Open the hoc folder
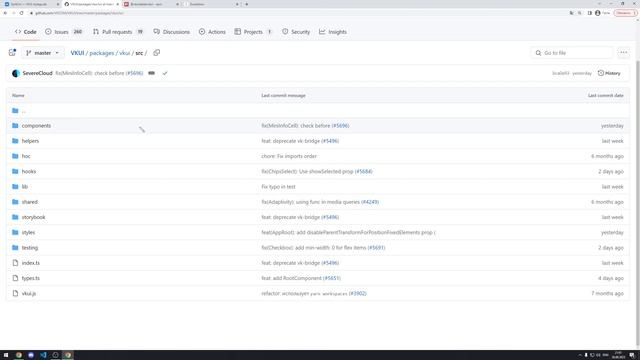 [x=26, y=156]
